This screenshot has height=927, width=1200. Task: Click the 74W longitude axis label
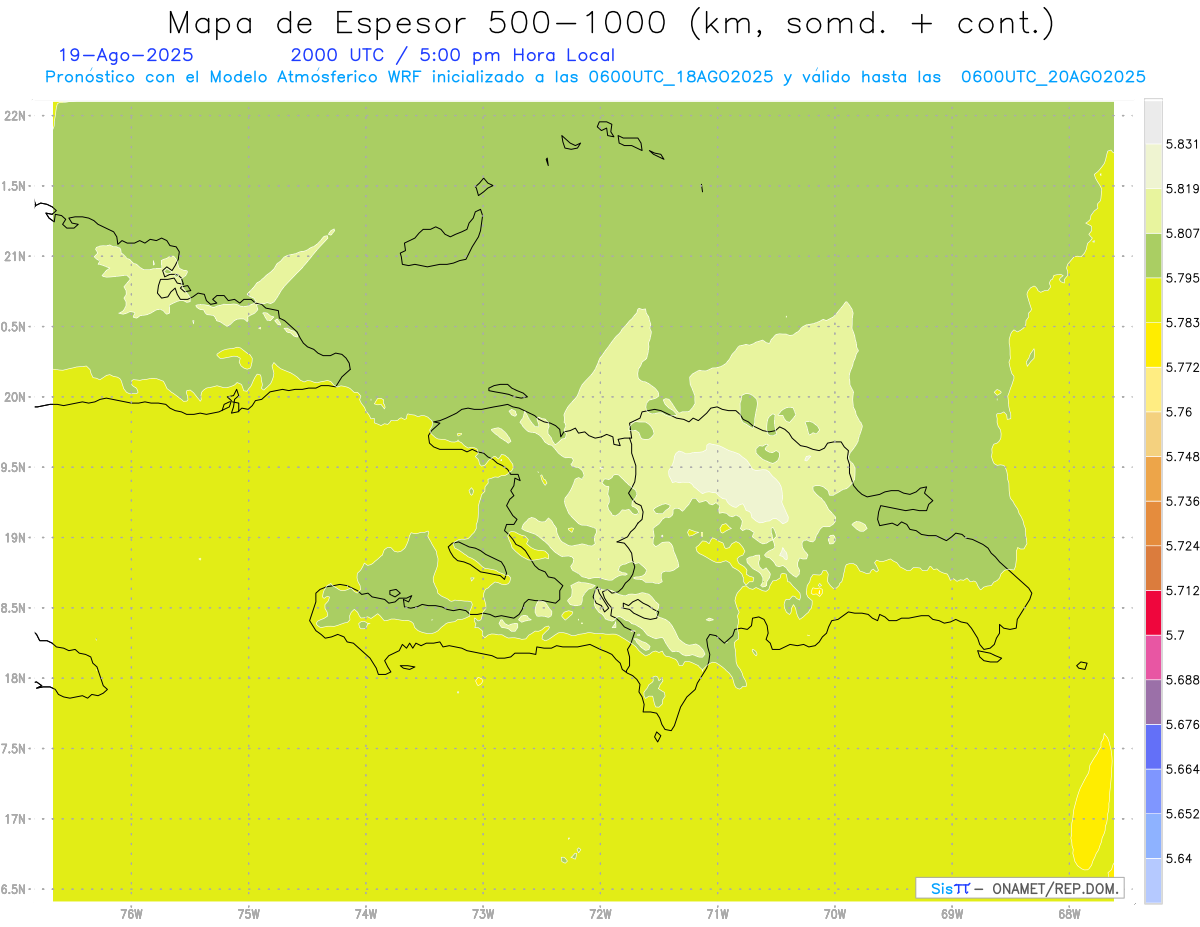[366, 913]
